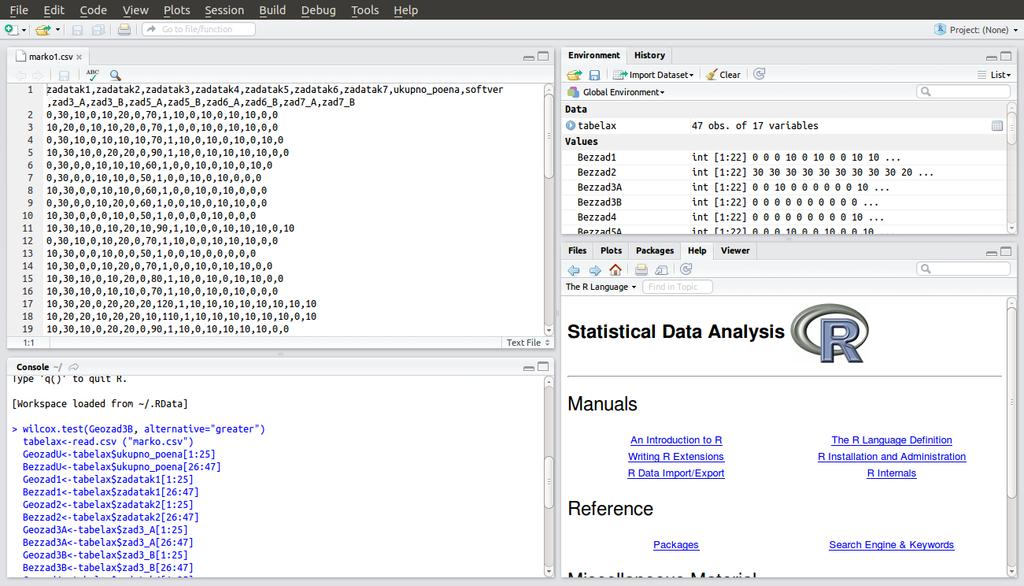Open the Global Environment dropdown

click(616, 92)
